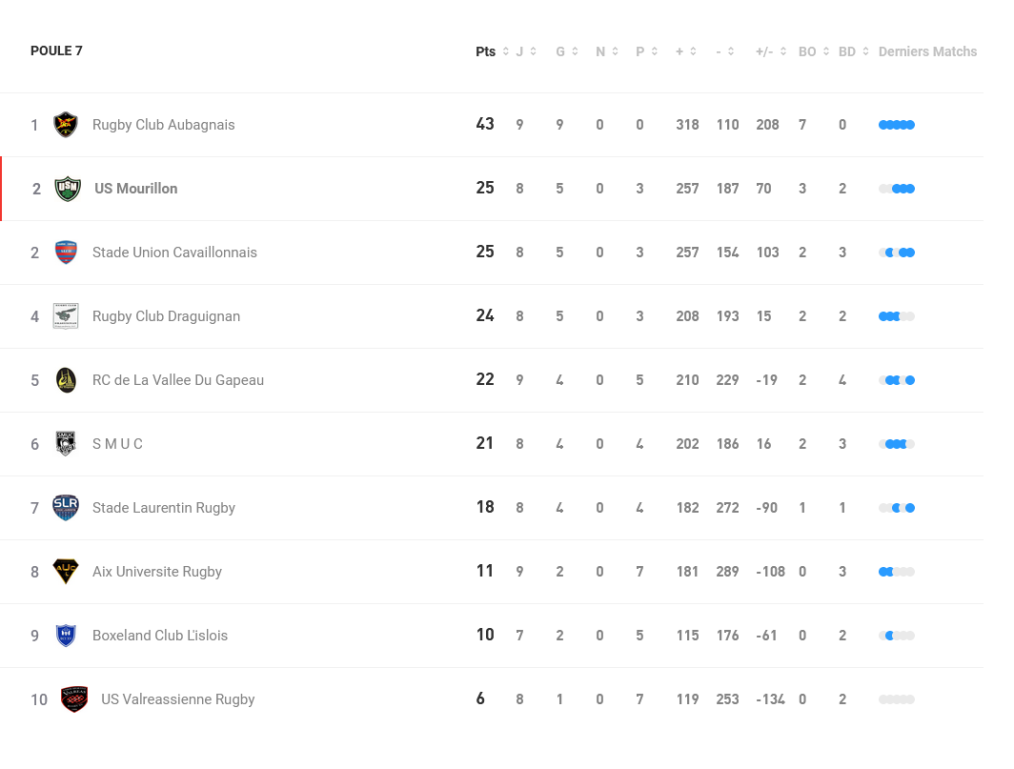1014x769 pixels.
Task: Open the US Mourillon team link
Action: (136, 189)
